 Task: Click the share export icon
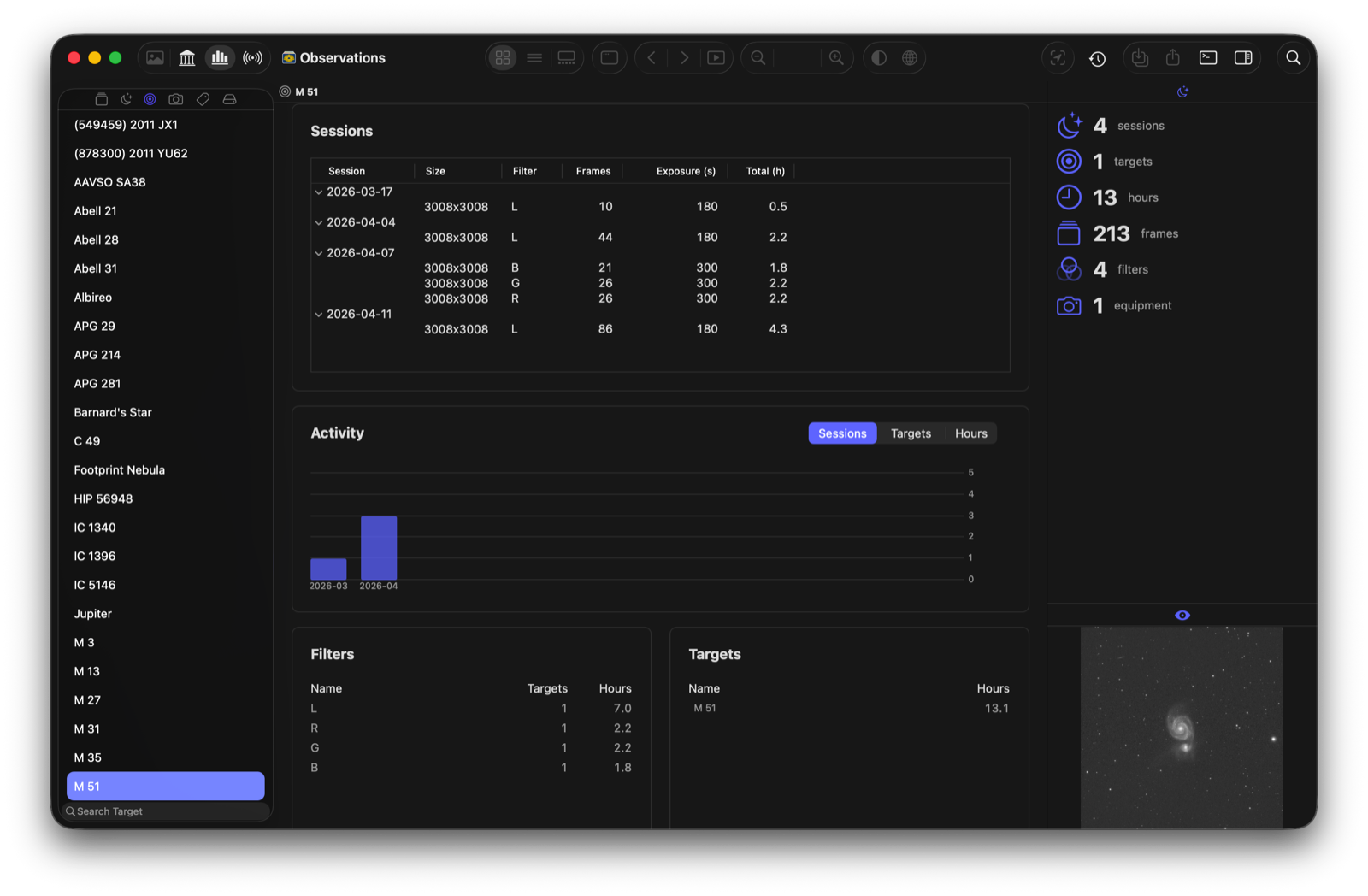point(1173,58)
